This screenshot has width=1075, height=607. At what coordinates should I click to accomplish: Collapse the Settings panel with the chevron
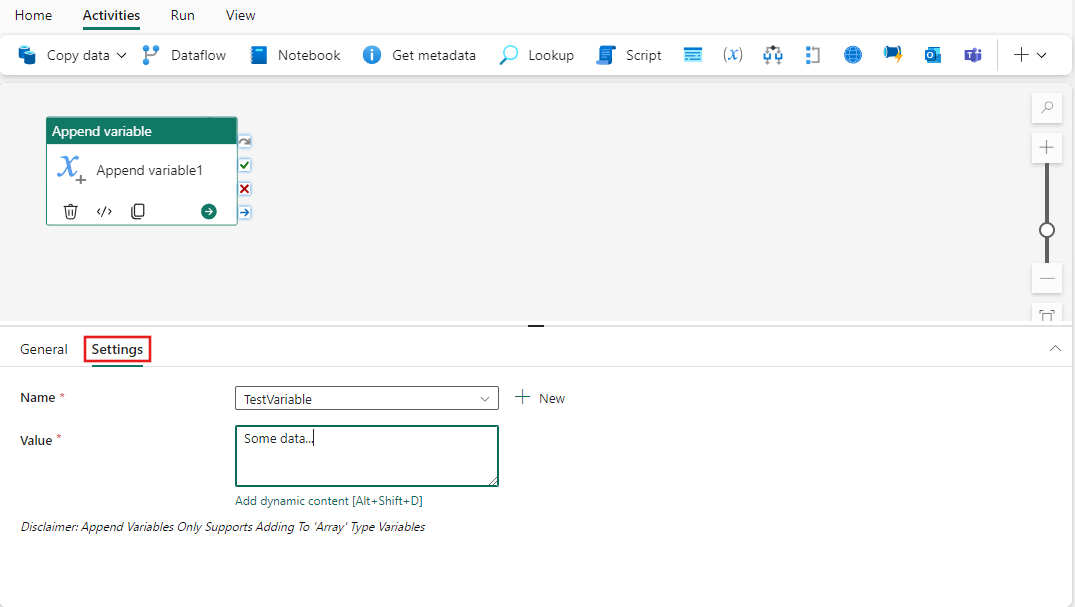pyautogui.click(x=1055, y=348)
